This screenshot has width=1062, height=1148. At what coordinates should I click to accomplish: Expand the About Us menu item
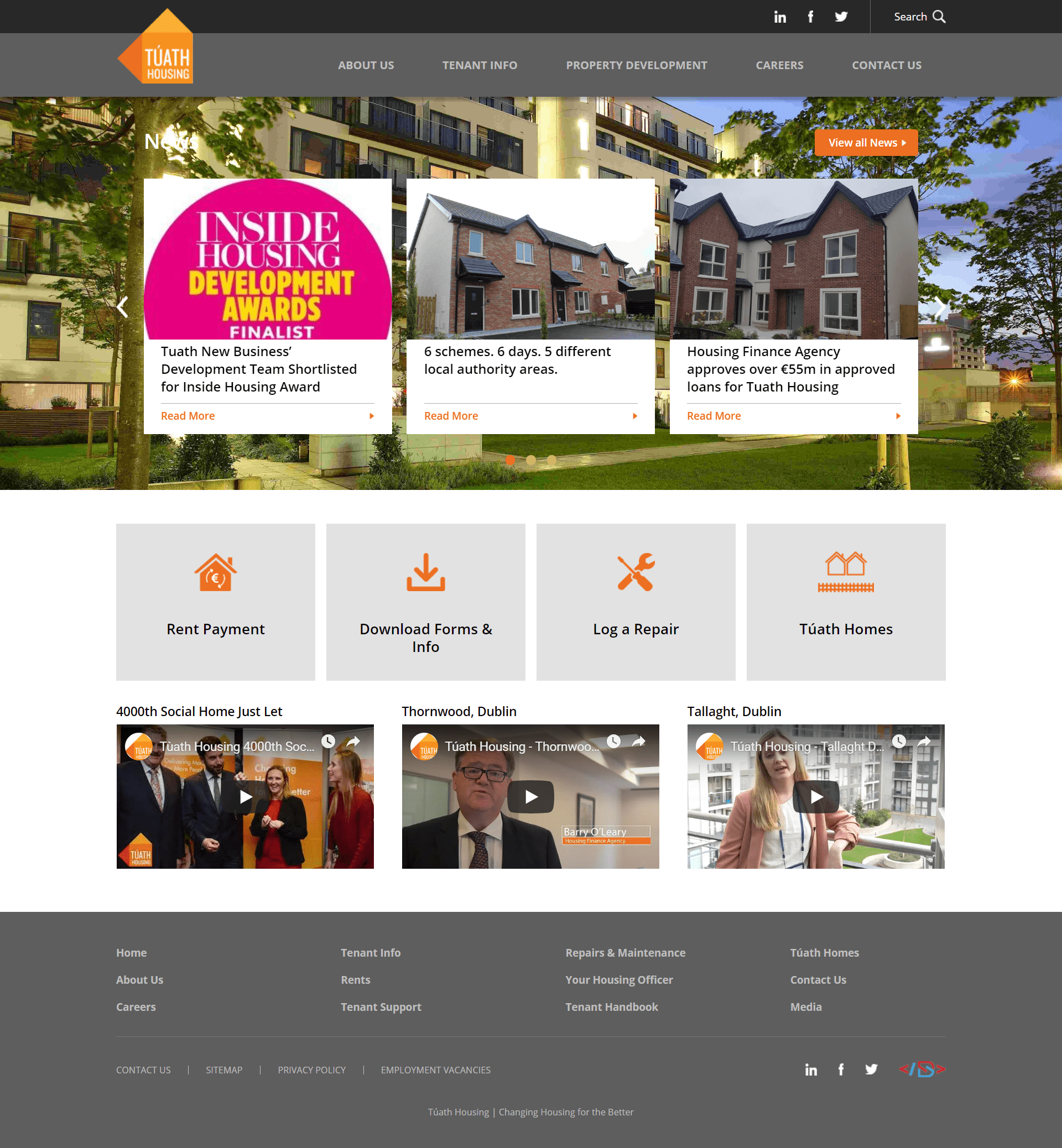pyautogui.click(x=367, y=65)
